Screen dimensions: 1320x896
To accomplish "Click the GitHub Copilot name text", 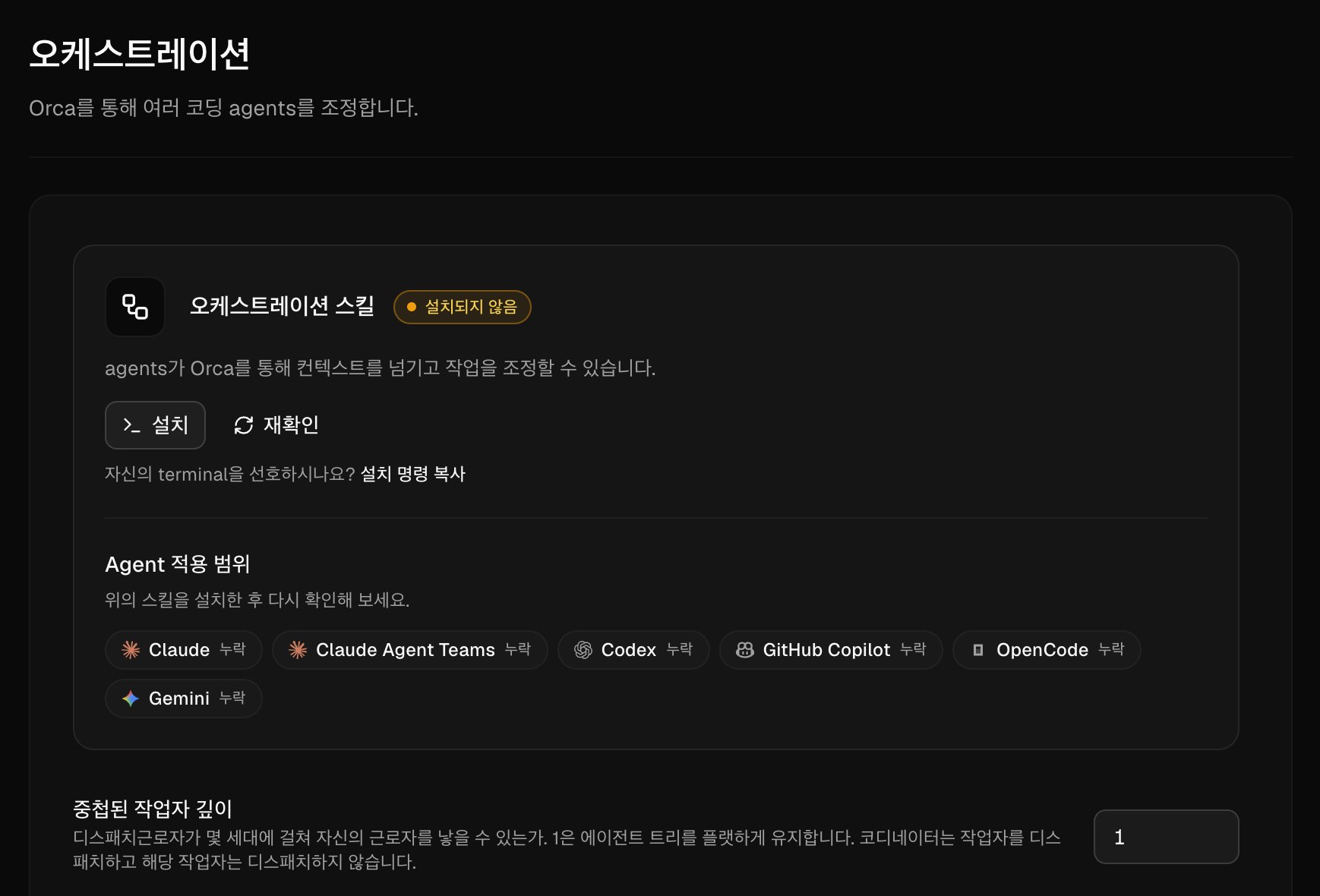I will (826, 650).
